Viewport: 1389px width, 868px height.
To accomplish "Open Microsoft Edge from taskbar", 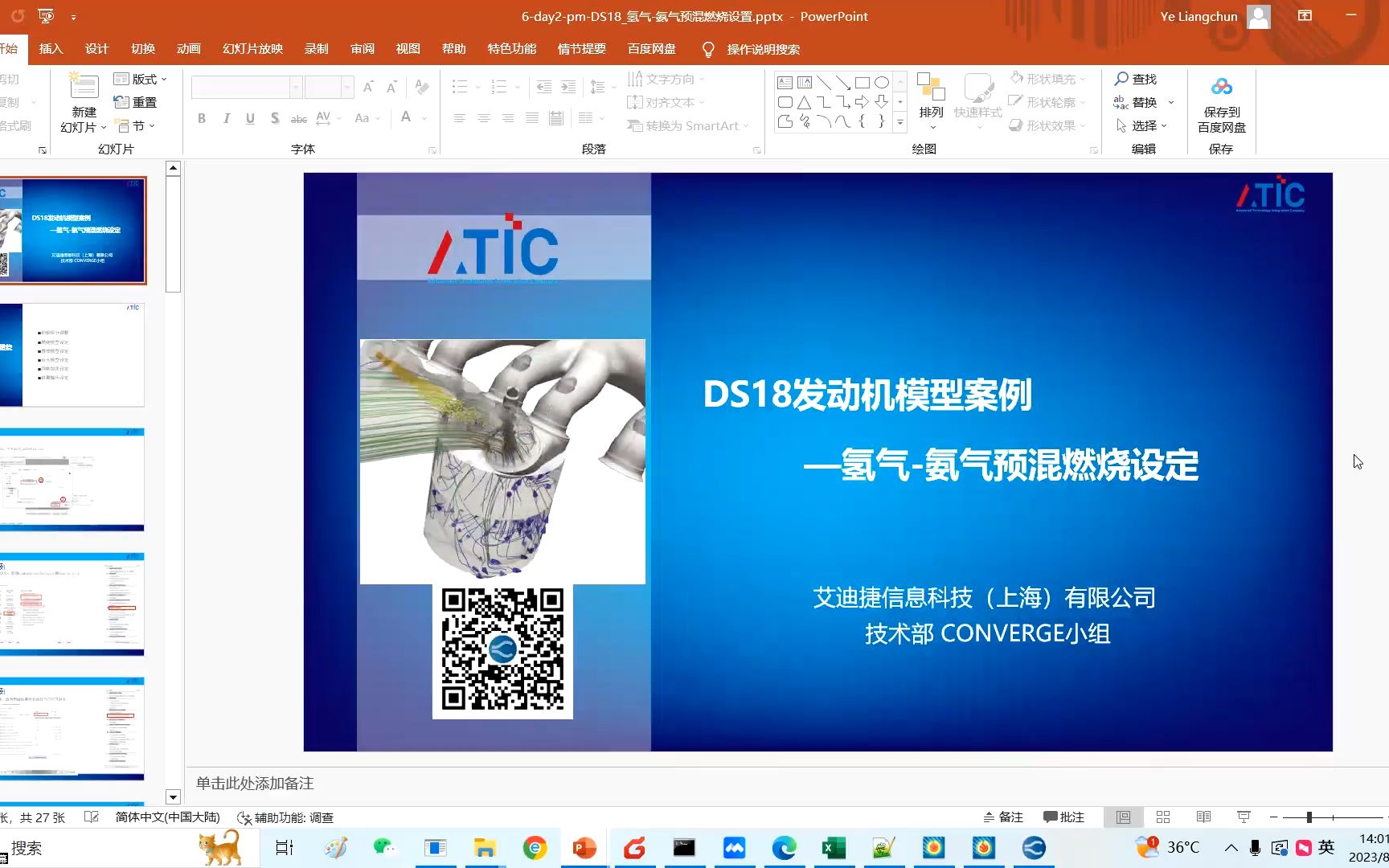I will click(784, 848).
